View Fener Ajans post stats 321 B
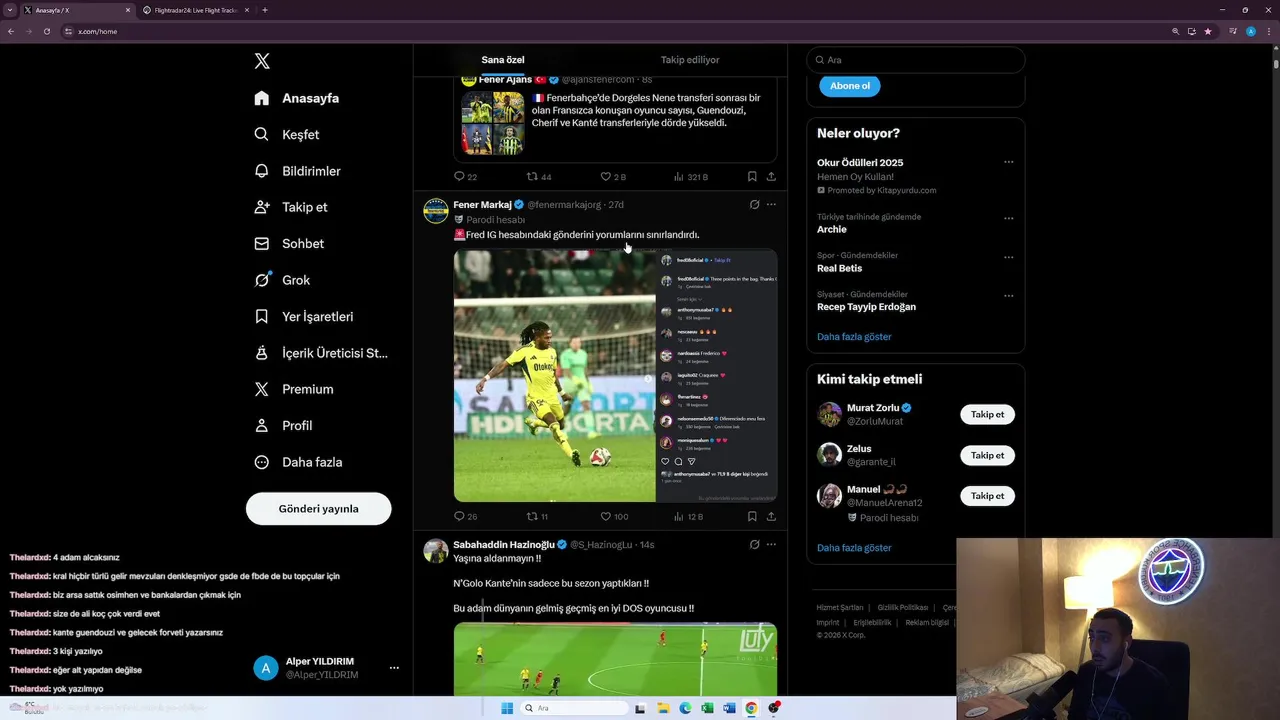The height and width of the screenshot is (720, 1280). point(691,177)
